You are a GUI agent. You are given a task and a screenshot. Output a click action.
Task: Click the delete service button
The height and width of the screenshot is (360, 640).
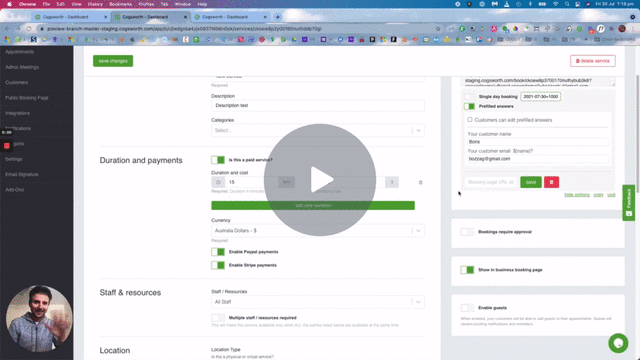click(x=593, y=61)
